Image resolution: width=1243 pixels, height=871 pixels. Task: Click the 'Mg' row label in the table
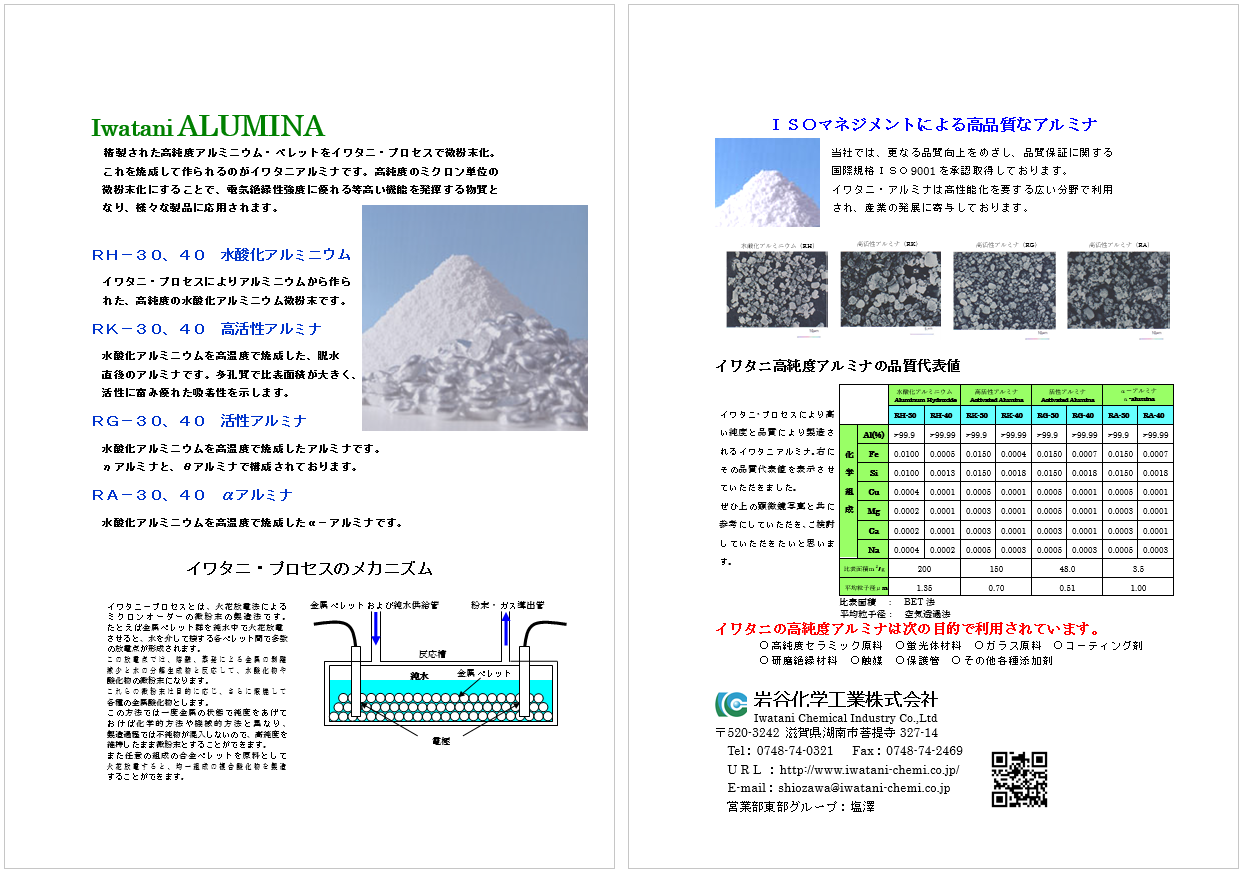pyautogui.click(x=873, y=511)
